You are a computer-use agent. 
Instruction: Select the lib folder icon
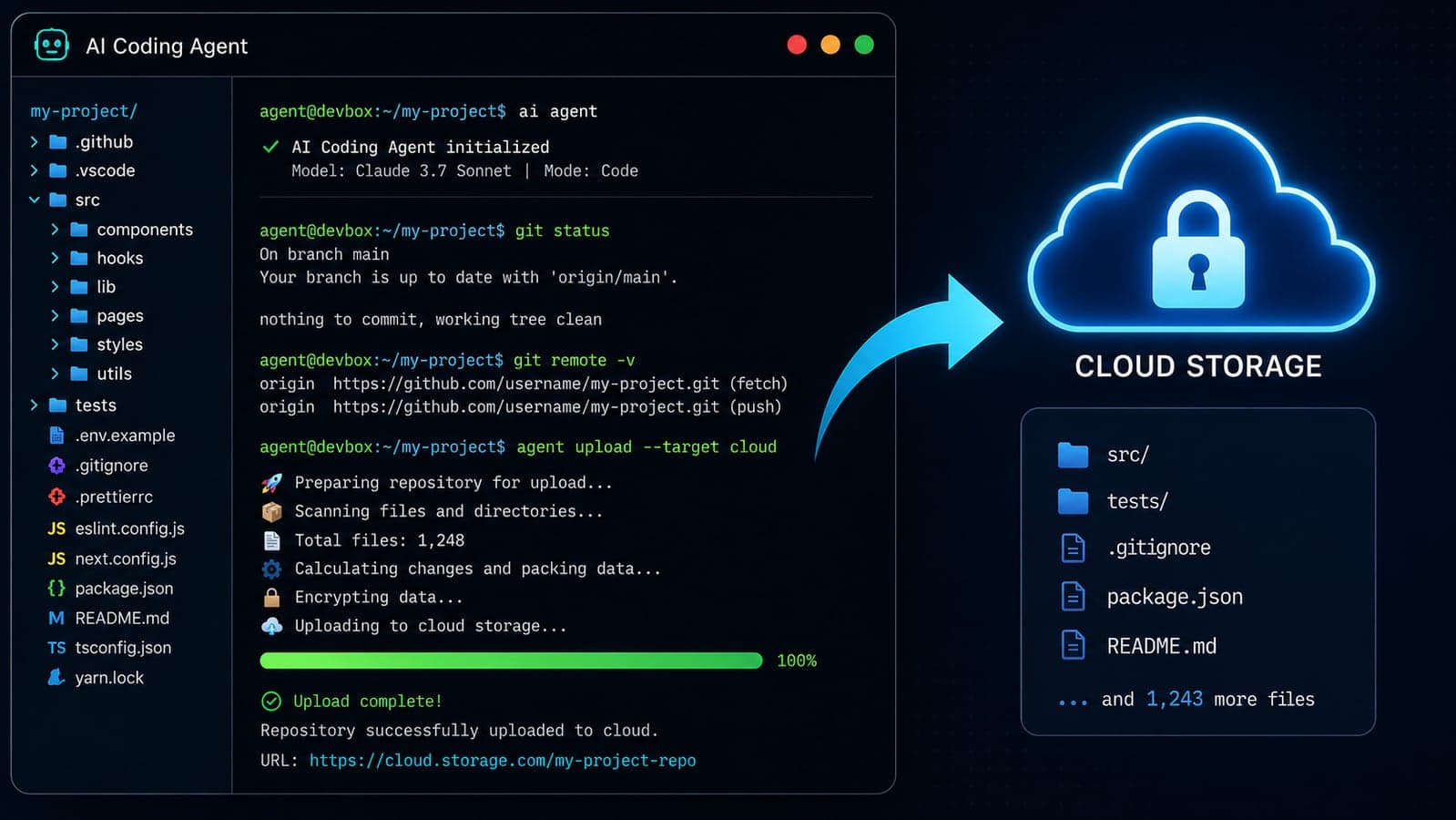click(x=79, y=287)
